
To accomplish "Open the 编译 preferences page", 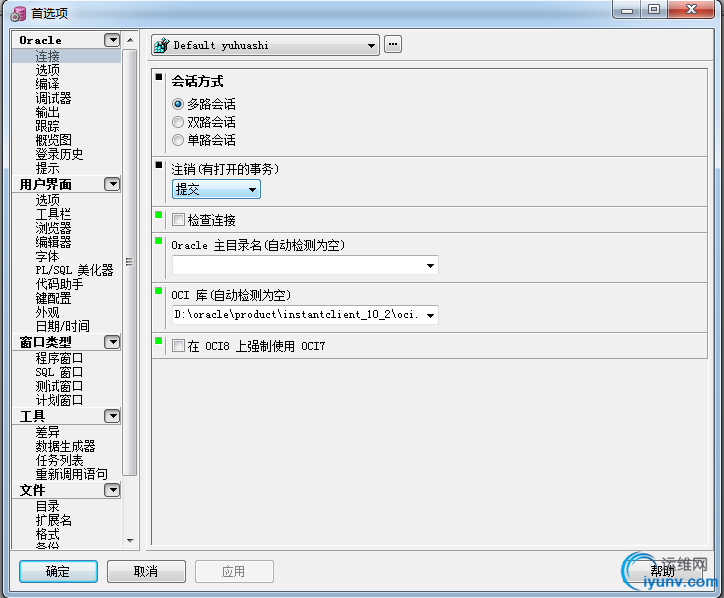I will coord(48,84).
